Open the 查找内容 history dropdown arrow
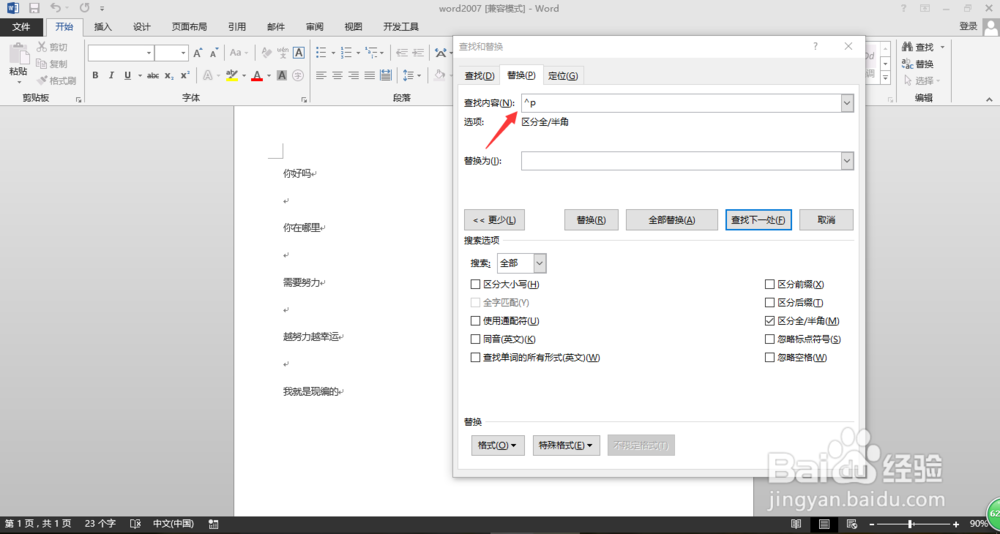This screenshot has height=534, width=1000. (x=847, y=103)
